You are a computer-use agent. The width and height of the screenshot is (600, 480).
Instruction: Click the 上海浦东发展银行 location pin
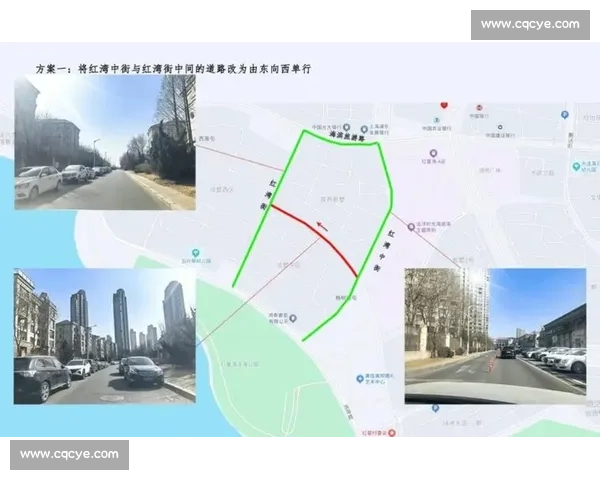pyautogui.click(x=364, y=129)
